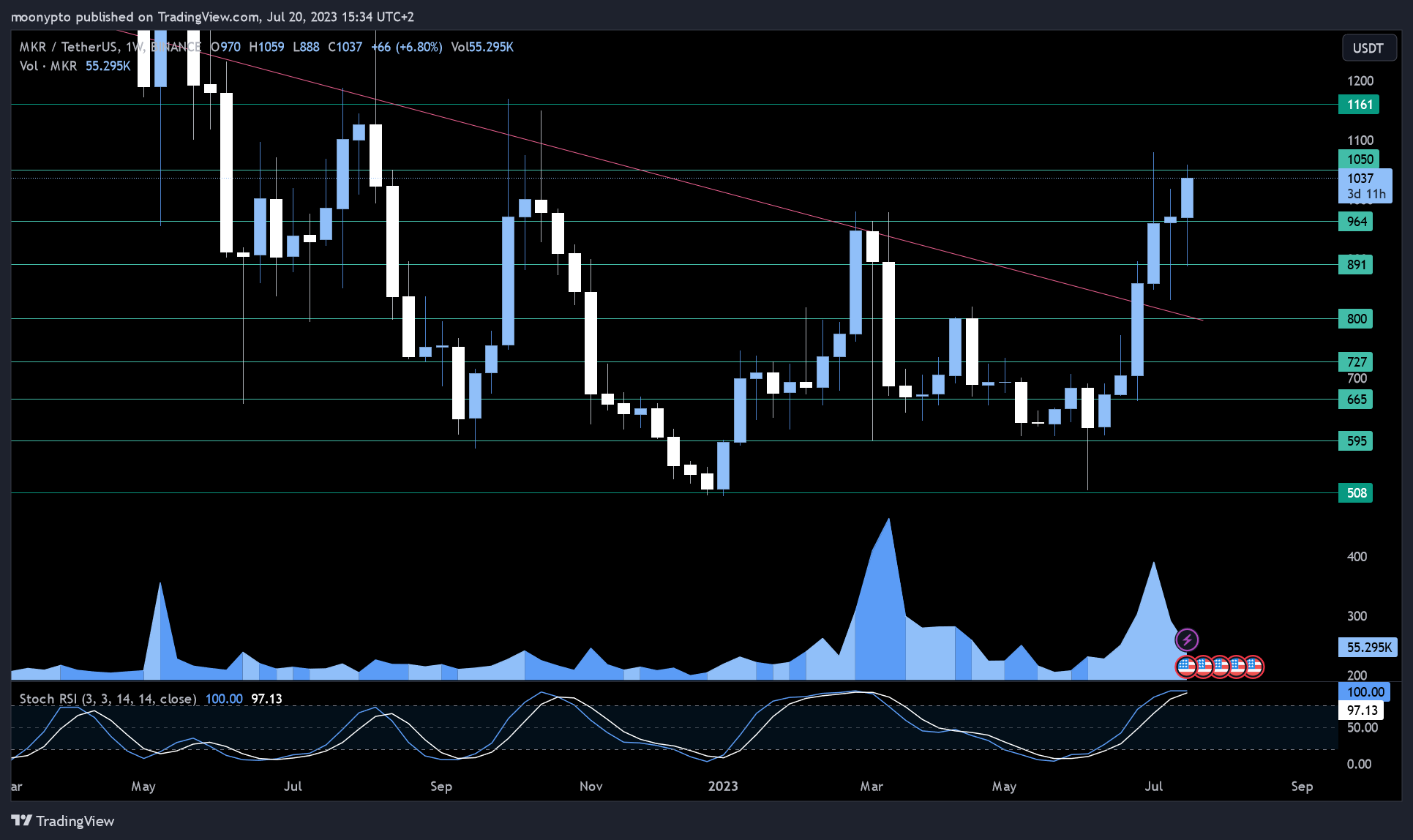The width and height of the screenshot is (1413, 840).
Task: Select the 800 price level label
Action: pyautogui.click(x=1356, y=319)
